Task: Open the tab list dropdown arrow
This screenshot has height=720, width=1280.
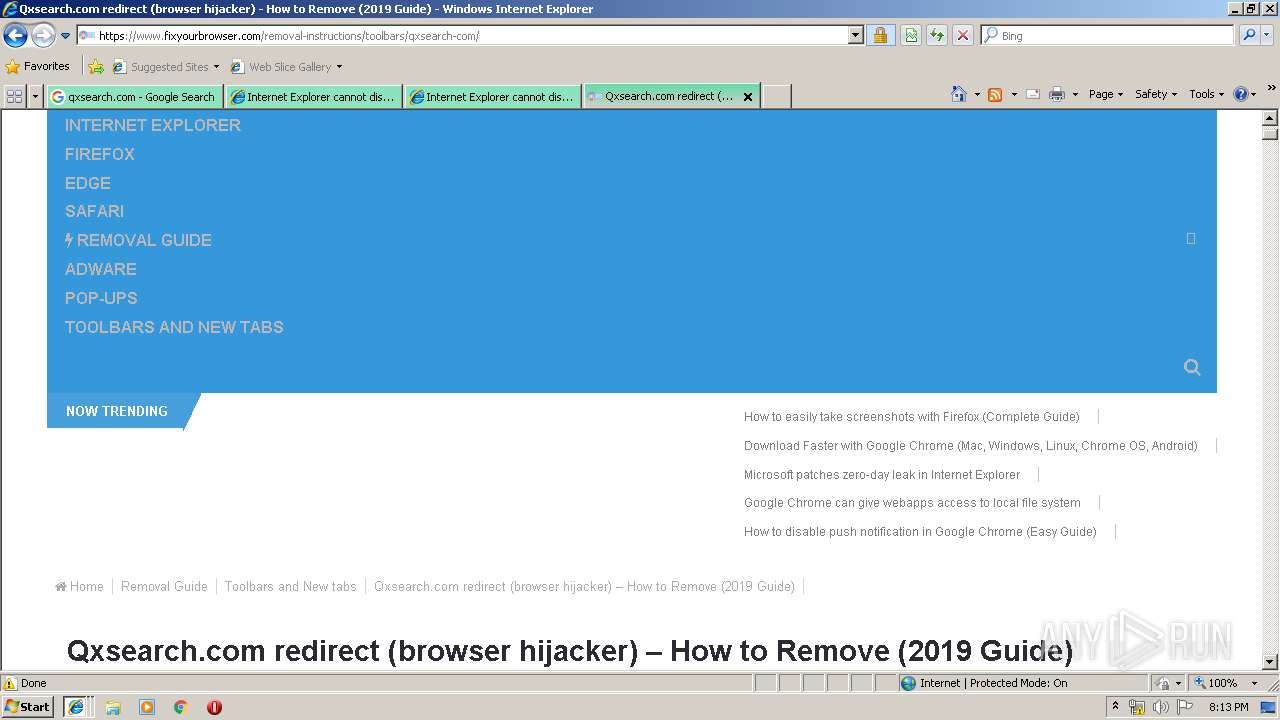Action: [36, 96]
